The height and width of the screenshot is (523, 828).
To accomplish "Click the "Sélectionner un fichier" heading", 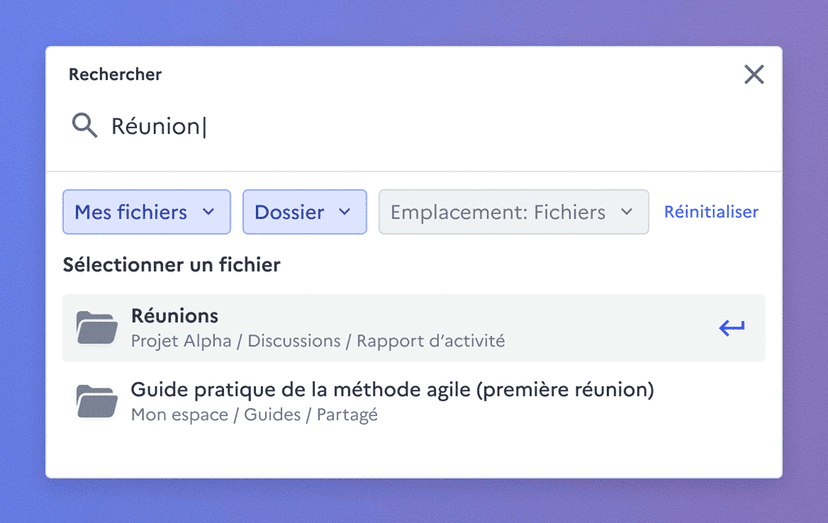I will (171, 265).
